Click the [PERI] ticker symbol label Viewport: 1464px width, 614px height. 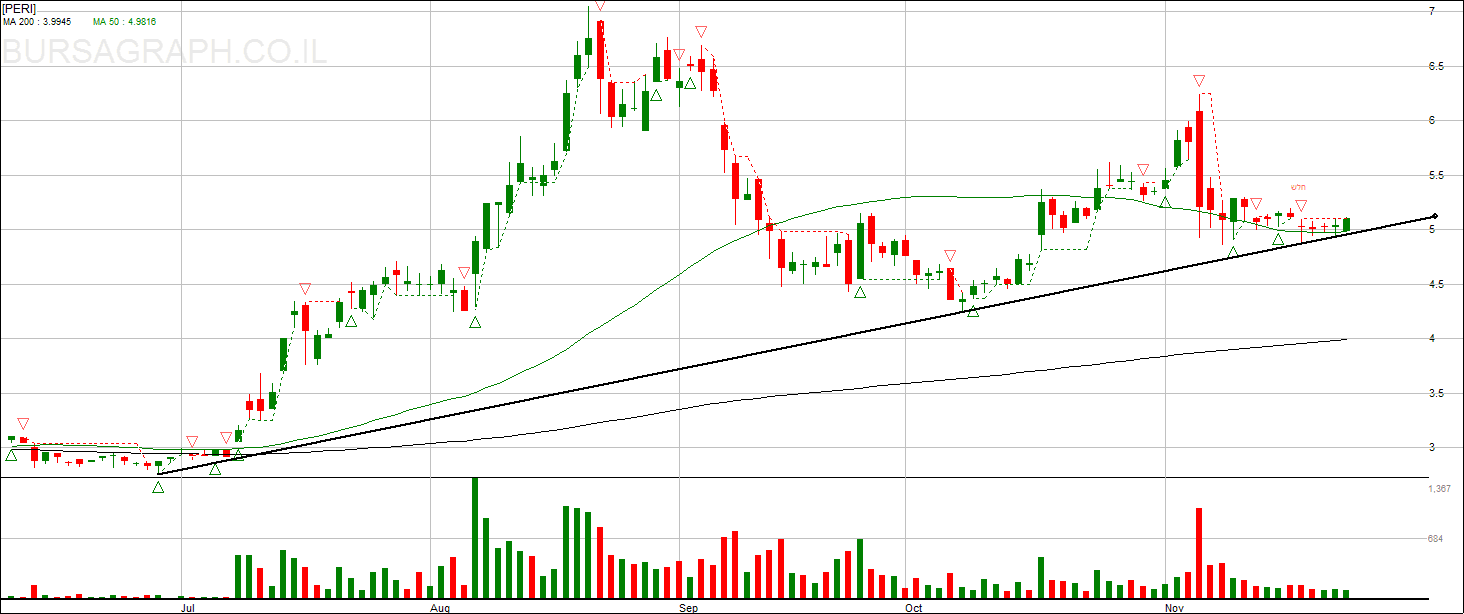[x=19, y=8]
